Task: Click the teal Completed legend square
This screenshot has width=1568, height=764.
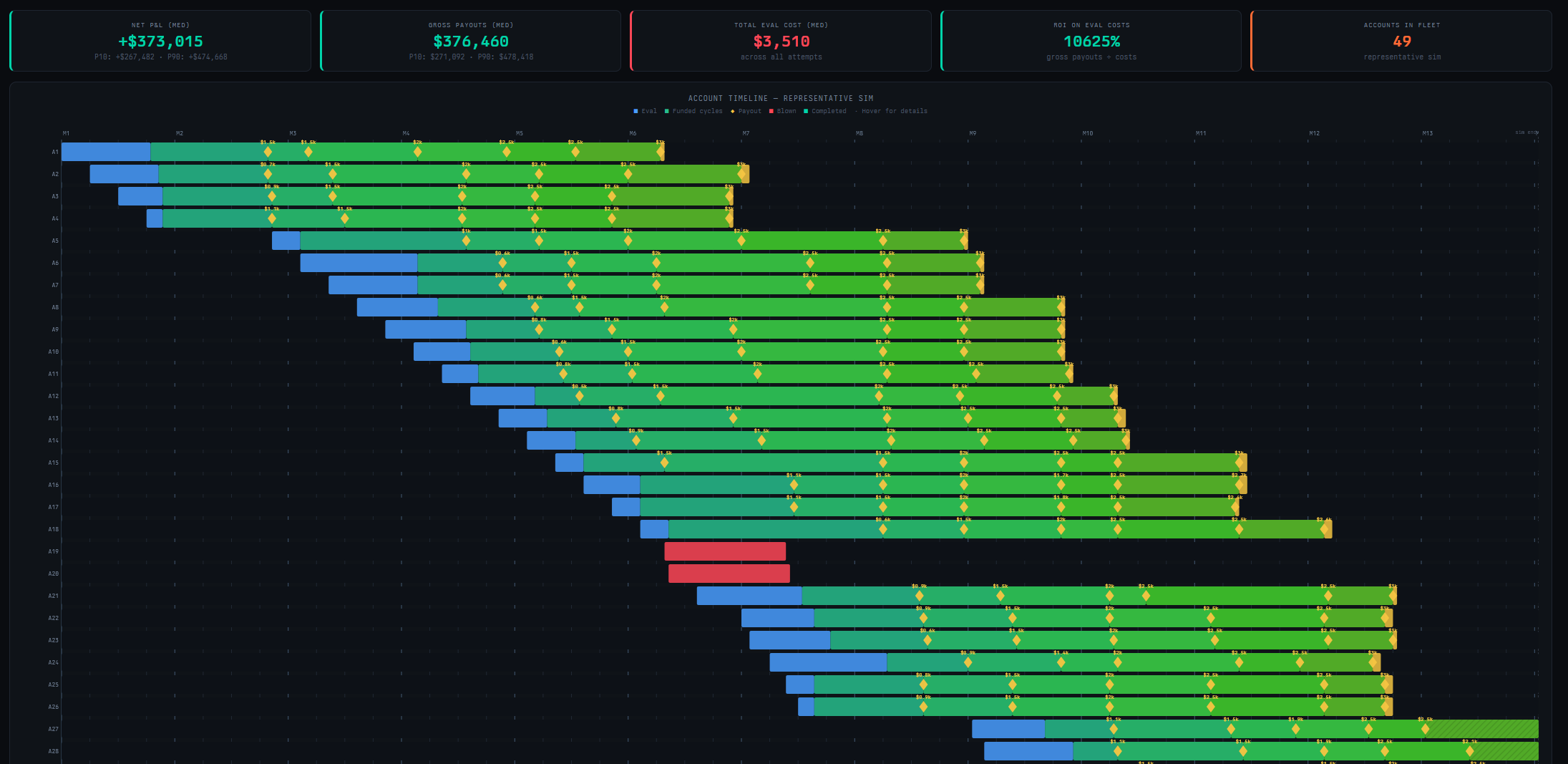Action: [x=806, y=111]
